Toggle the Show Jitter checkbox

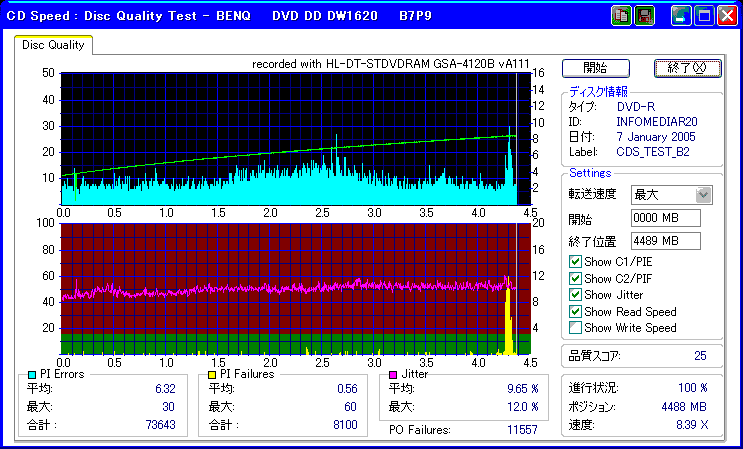pyautogui.click(x=575, y=295)
